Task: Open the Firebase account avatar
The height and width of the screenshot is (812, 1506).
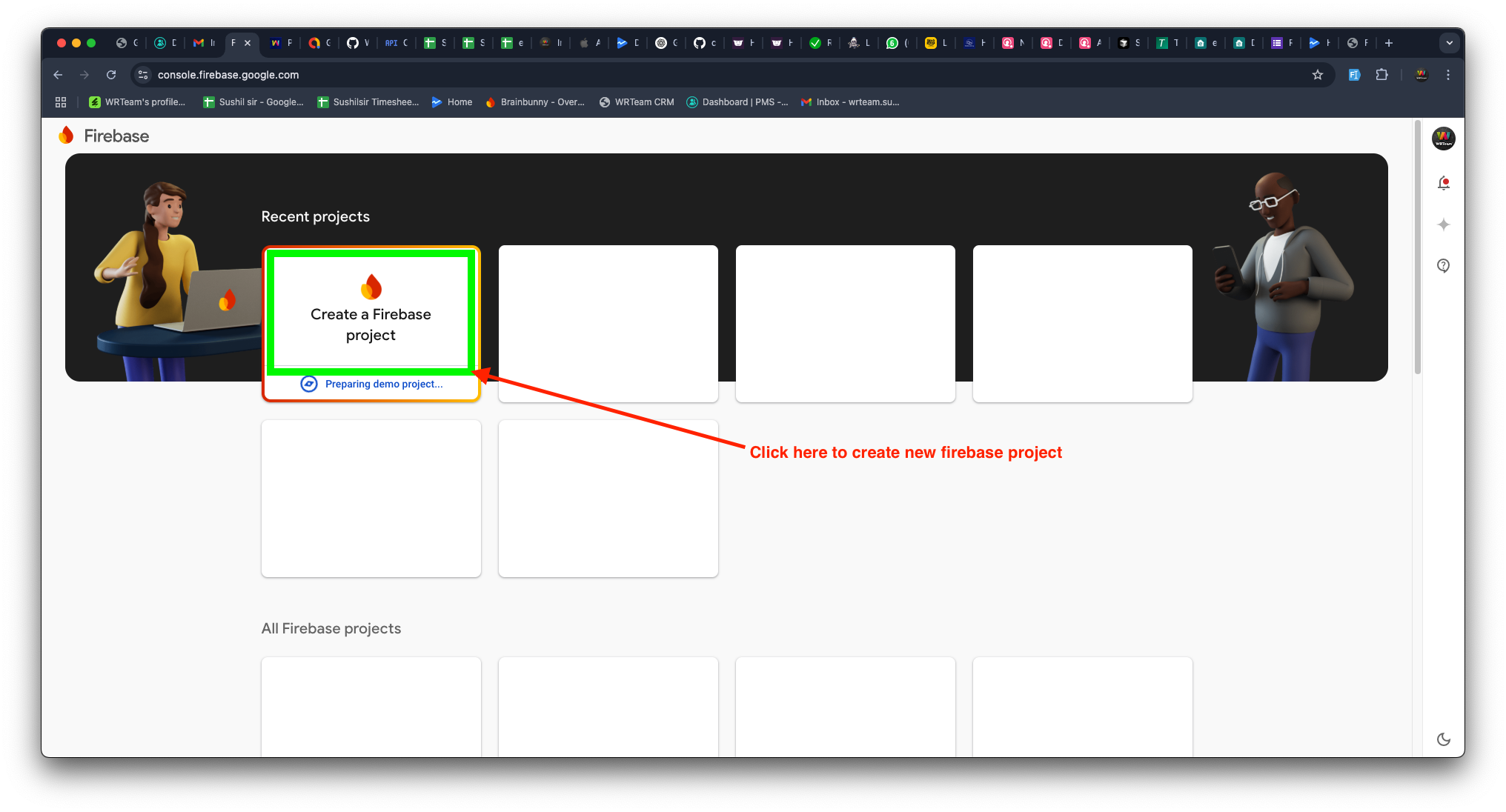Action: click(1443, 139)
